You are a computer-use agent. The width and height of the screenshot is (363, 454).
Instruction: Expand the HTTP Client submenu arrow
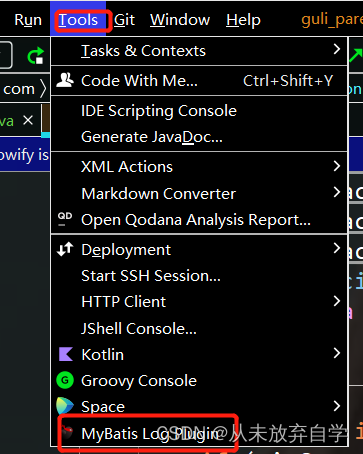[x=337, y=301]
